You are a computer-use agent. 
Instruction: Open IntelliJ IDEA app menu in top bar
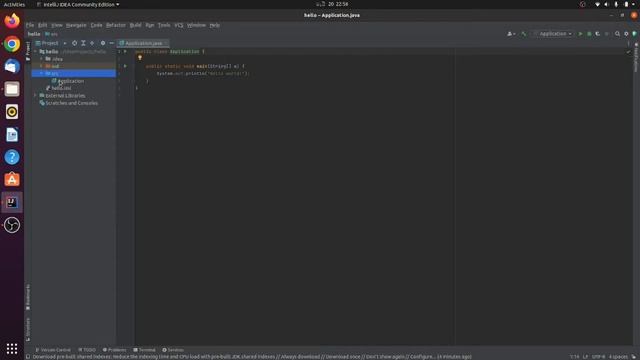[x=78, y=4]
